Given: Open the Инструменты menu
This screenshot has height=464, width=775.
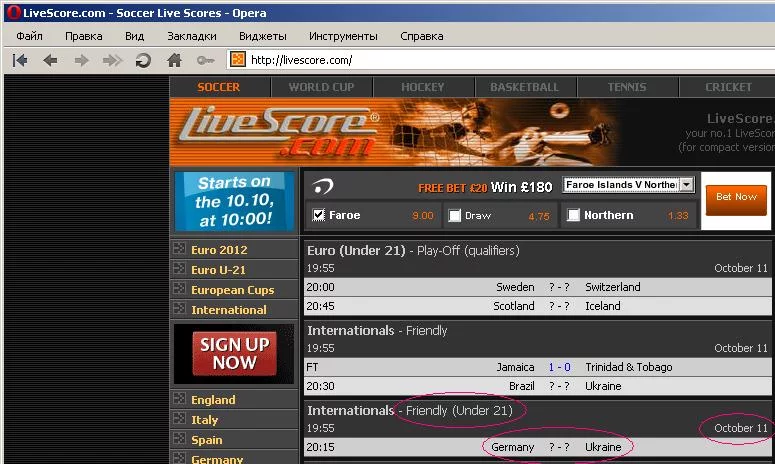Looking at the screenshot, I should (343, 36).
